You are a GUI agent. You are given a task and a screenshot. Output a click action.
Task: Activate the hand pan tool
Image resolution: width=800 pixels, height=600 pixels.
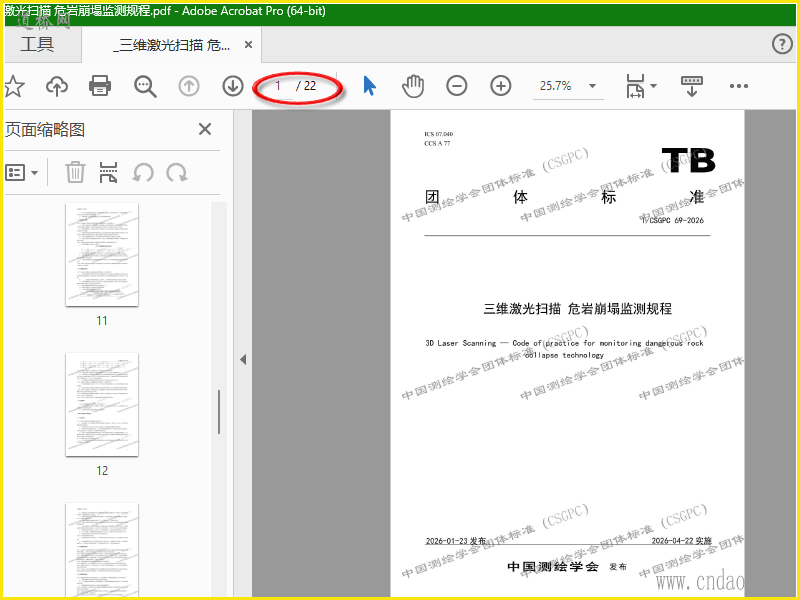(x=413, y=86)
